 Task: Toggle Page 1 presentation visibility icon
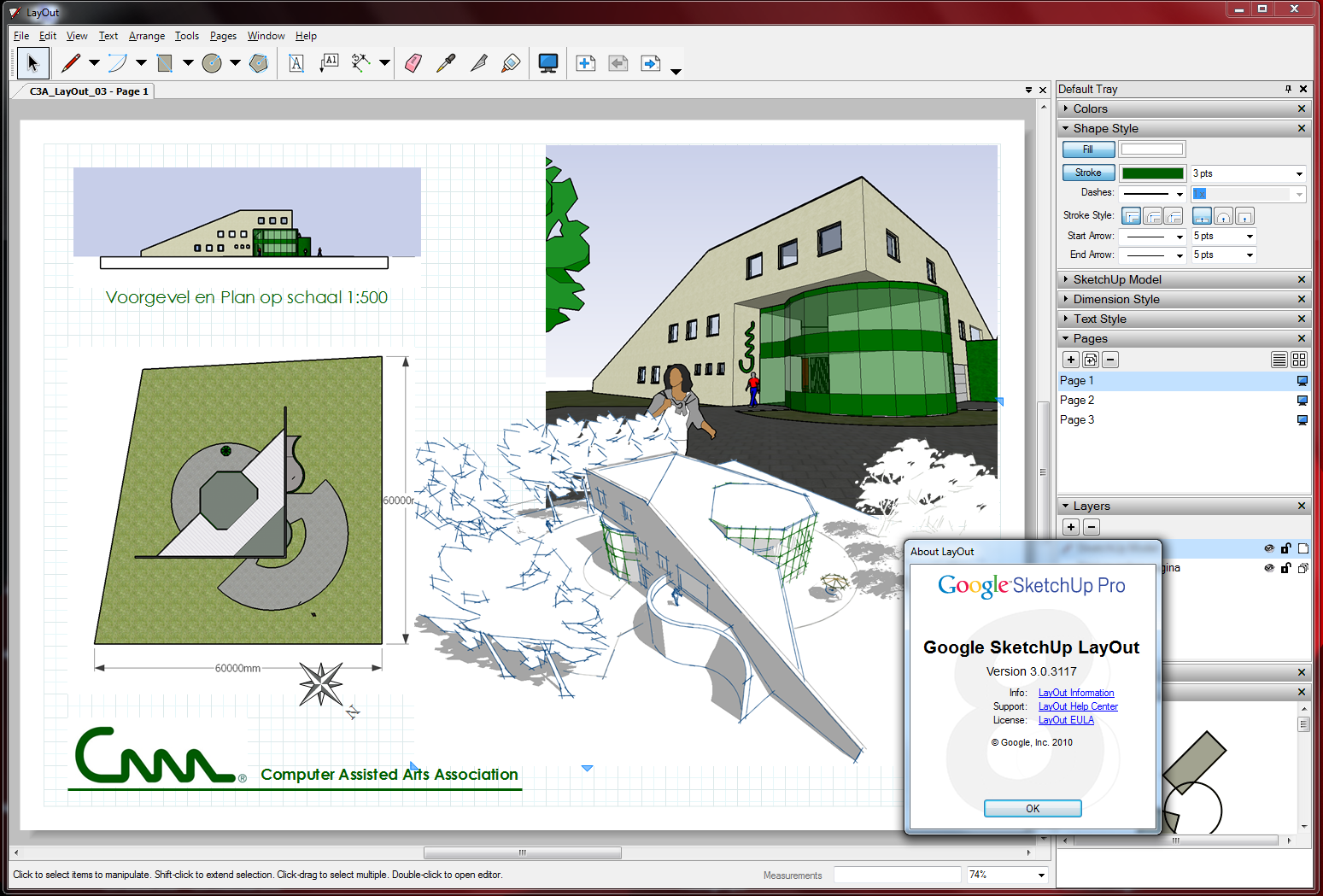click(x=1303, y=381)
